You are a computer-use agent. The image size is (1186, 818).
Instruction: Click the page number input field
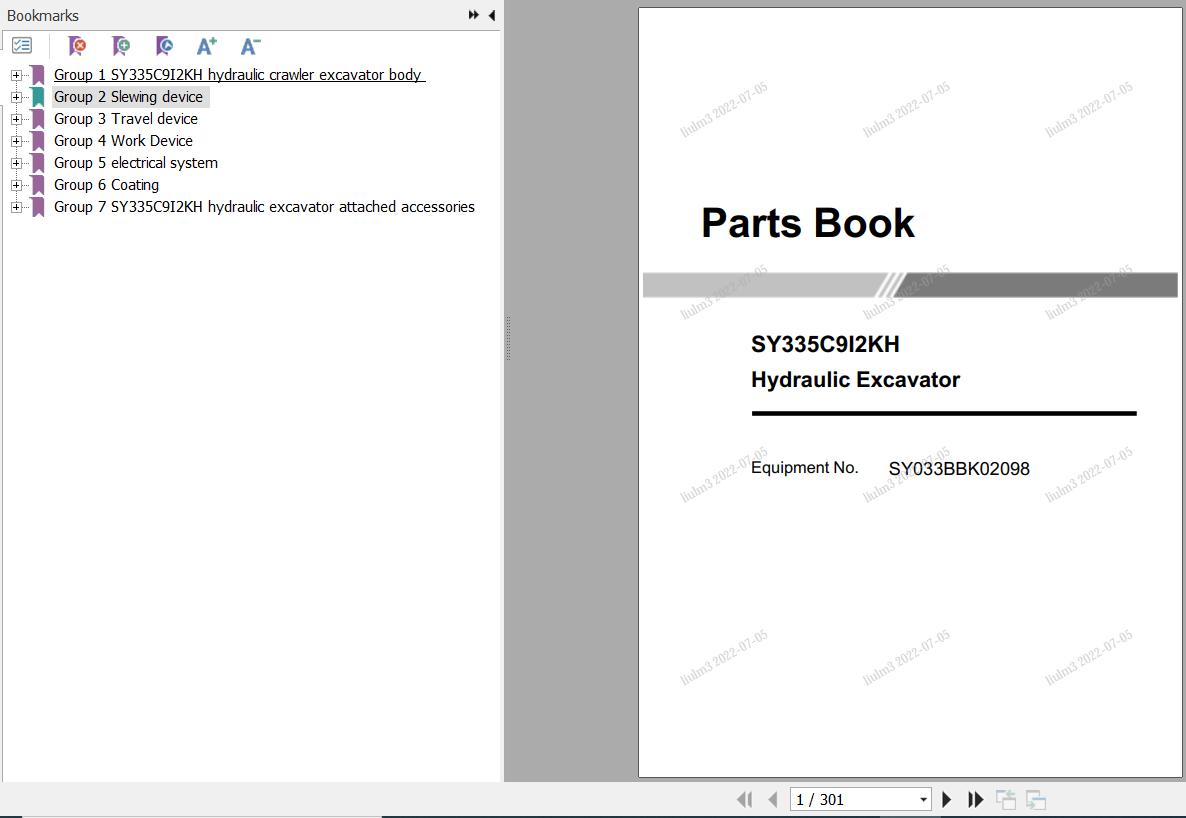pos(852,800)
